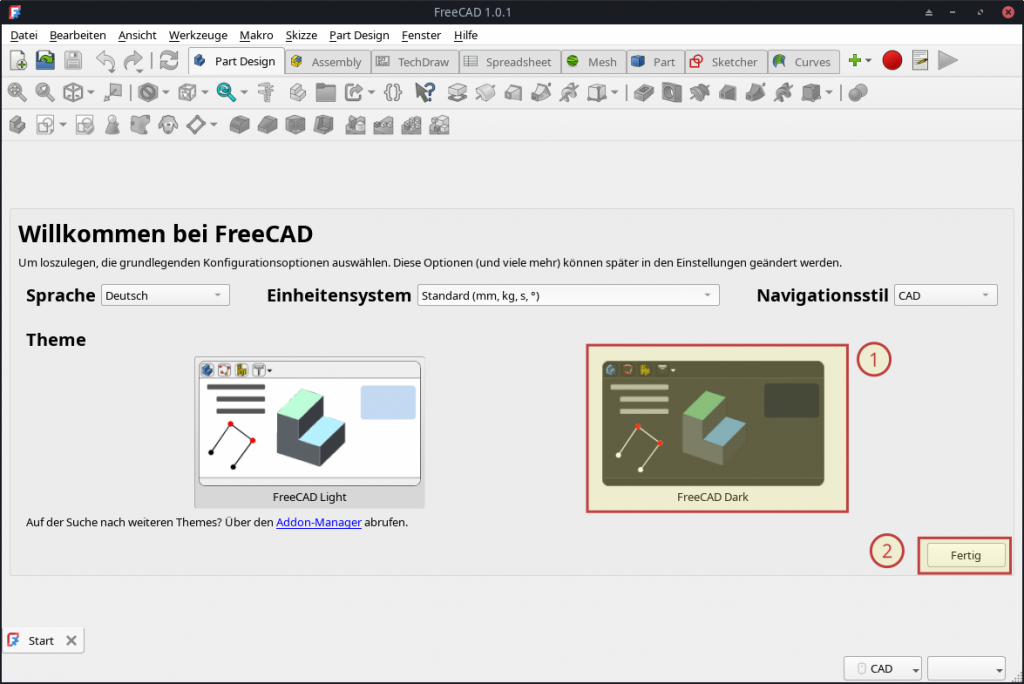Follow the Addon-Manager link
Image resolution: width=1024 pixels, height=684 pixels.
319,522
